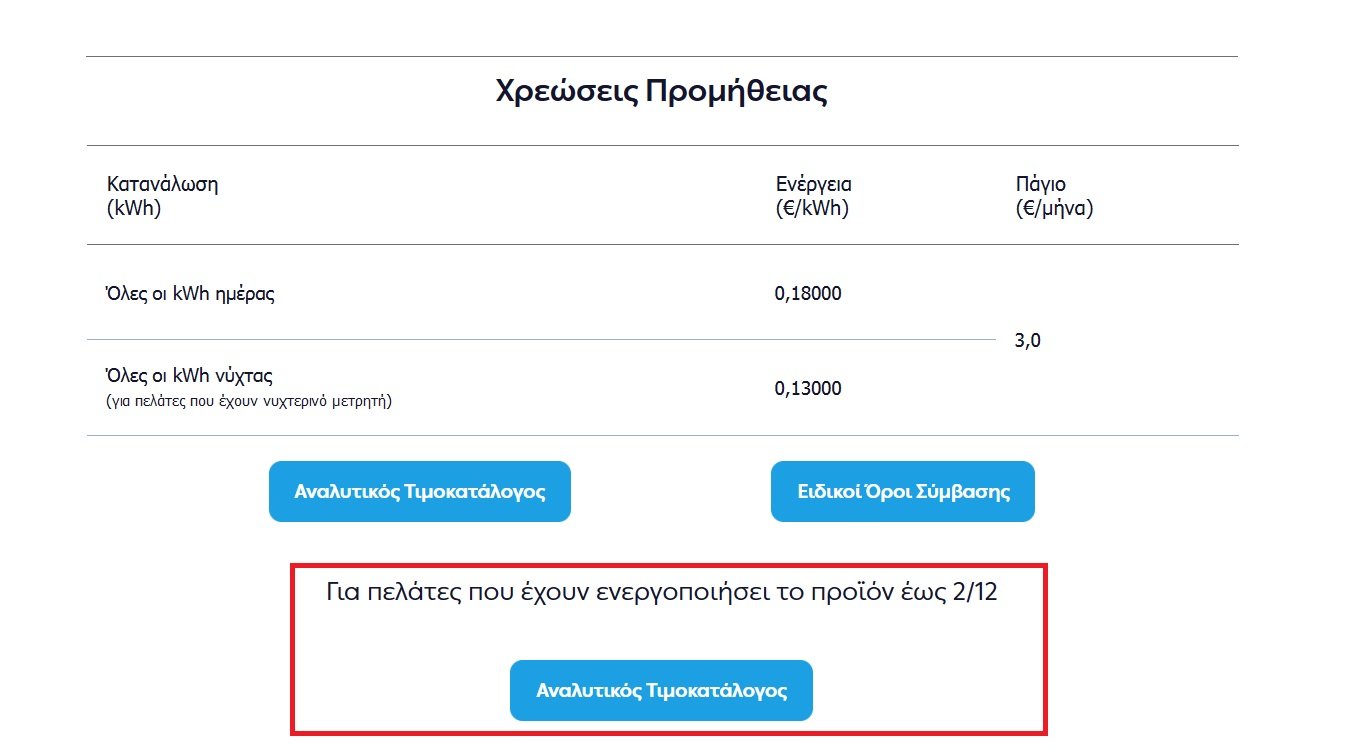This screenshot has height=751, width=1361.
Task: Click the (kWh) unit under Κατανάλωση
Action: [134, 210]
